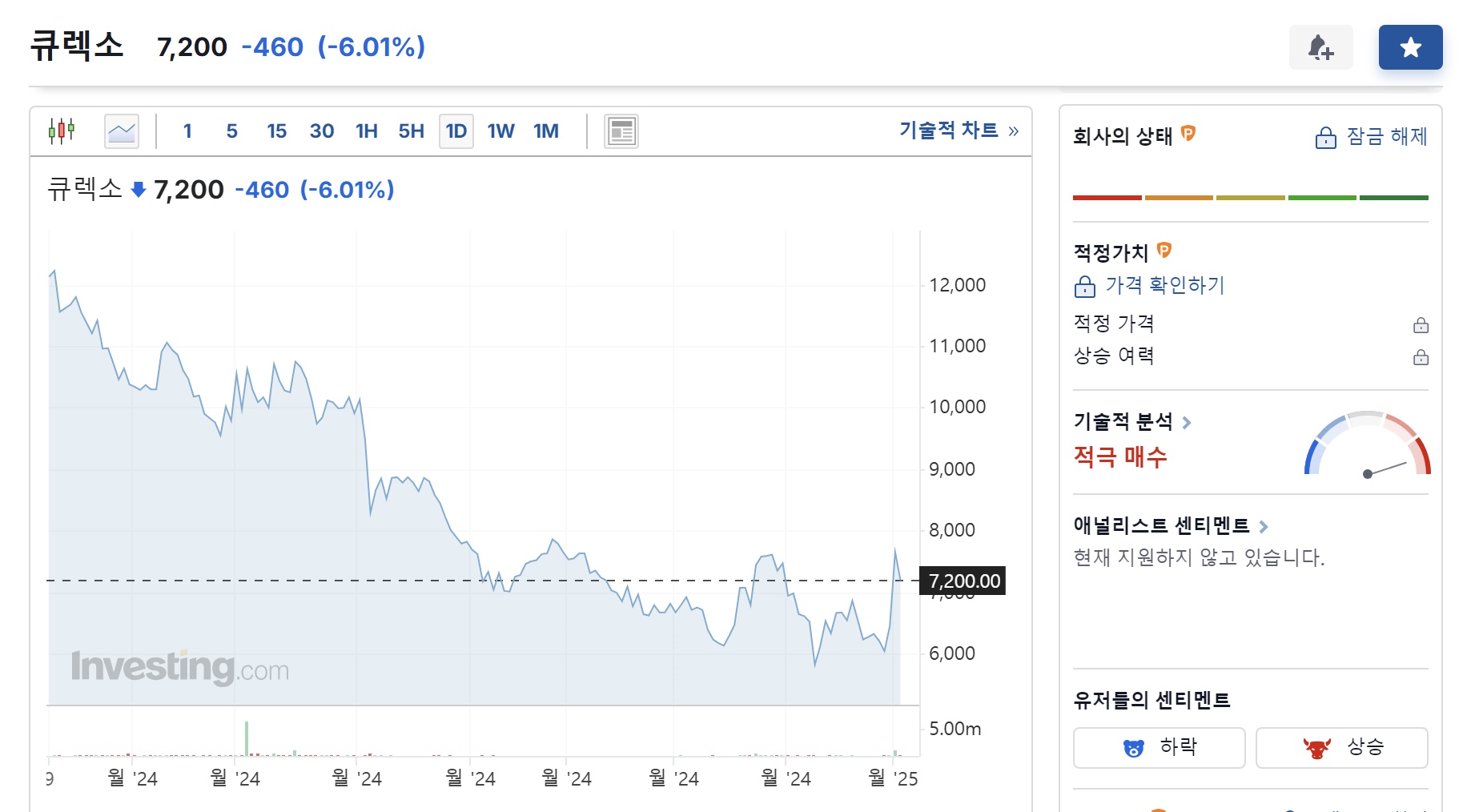
Task: Select the 5H interval
Action: tap(412, 131)
